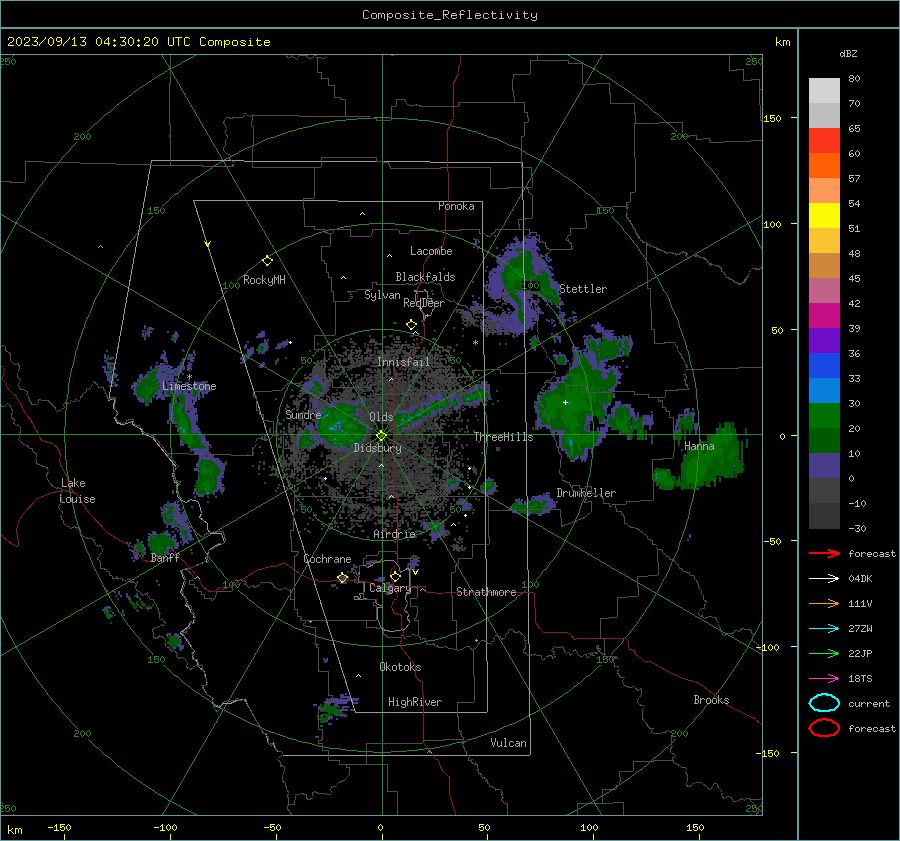Click the HighRiver city label

[415, 702]
